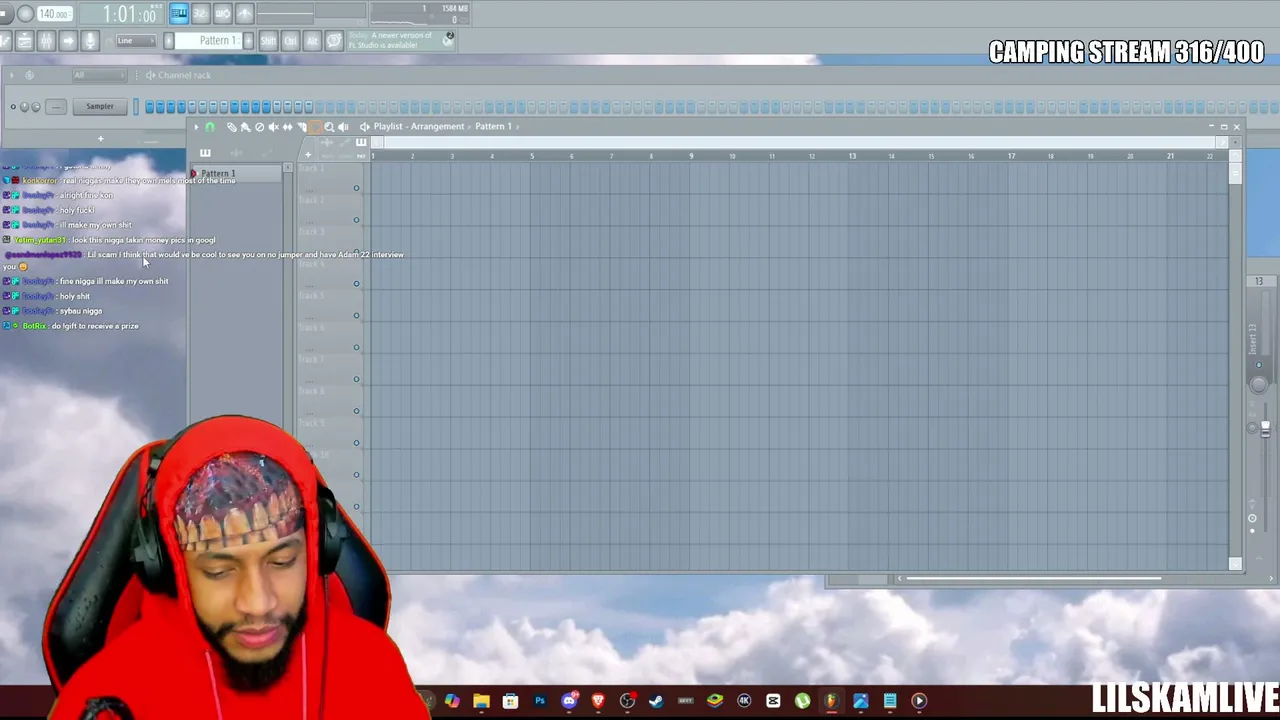This screenshot has width=1280, height=720.
Task: Click bar 13 on the Playlist timeline
Action: (852, 156)
